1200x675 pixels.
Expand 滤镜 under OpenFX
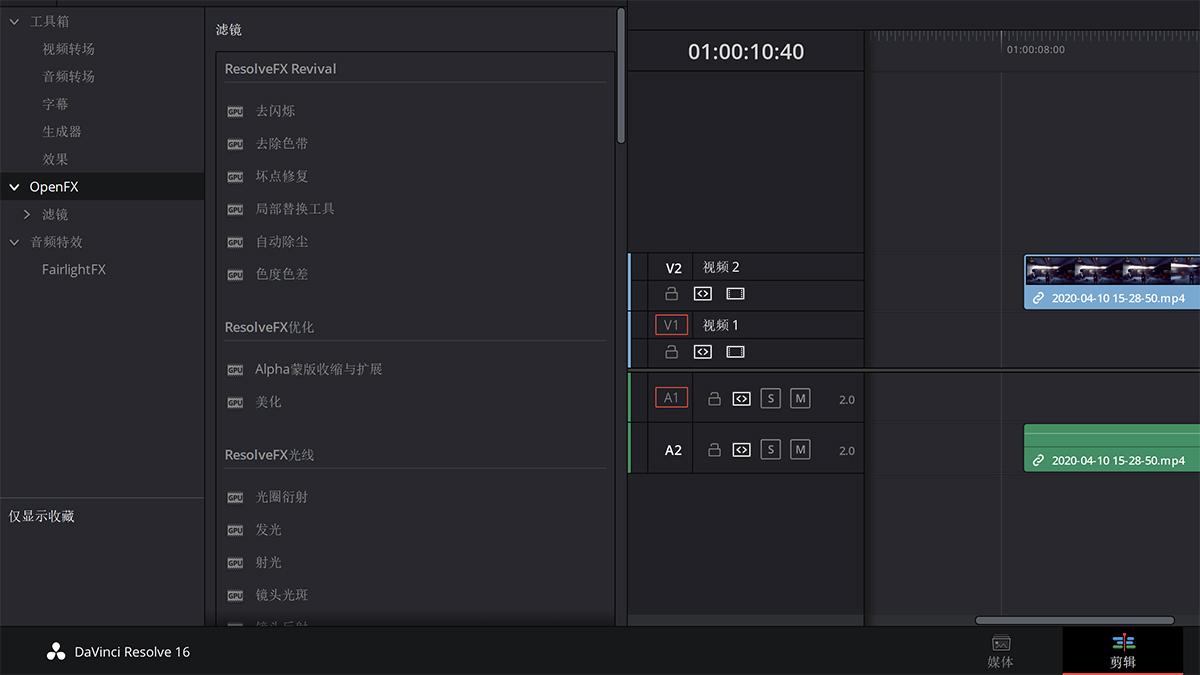click(x=28, y=213)
